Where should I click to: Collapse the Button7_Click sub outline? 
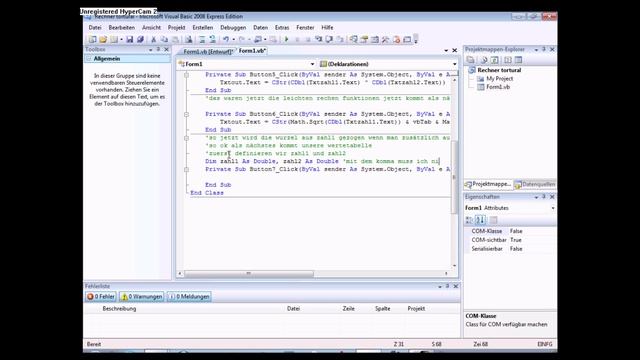[186, 169]
